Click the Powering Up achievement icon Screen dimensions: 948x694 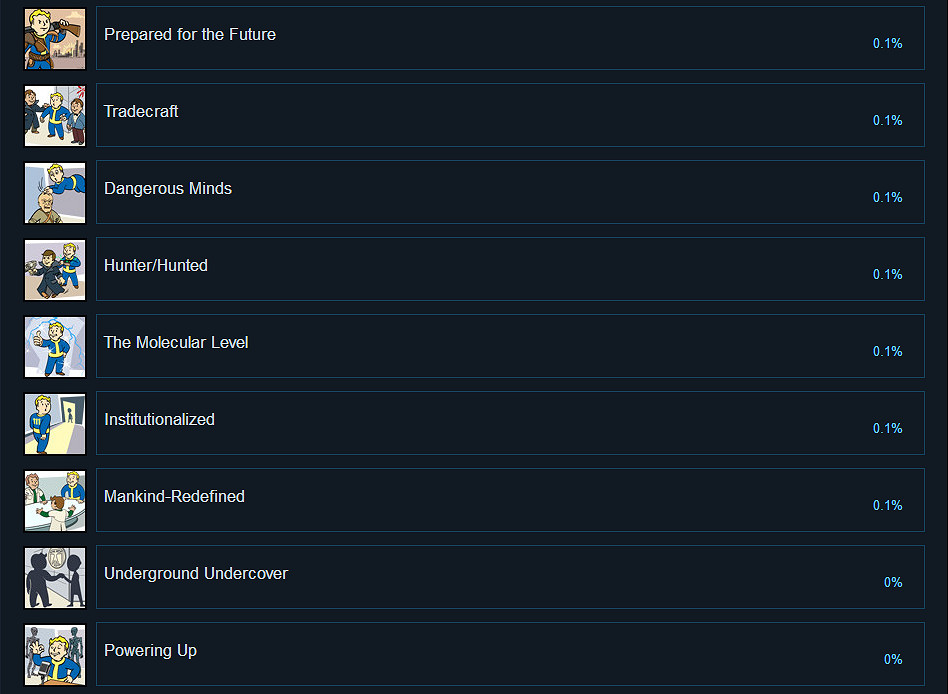pos(55,654)
